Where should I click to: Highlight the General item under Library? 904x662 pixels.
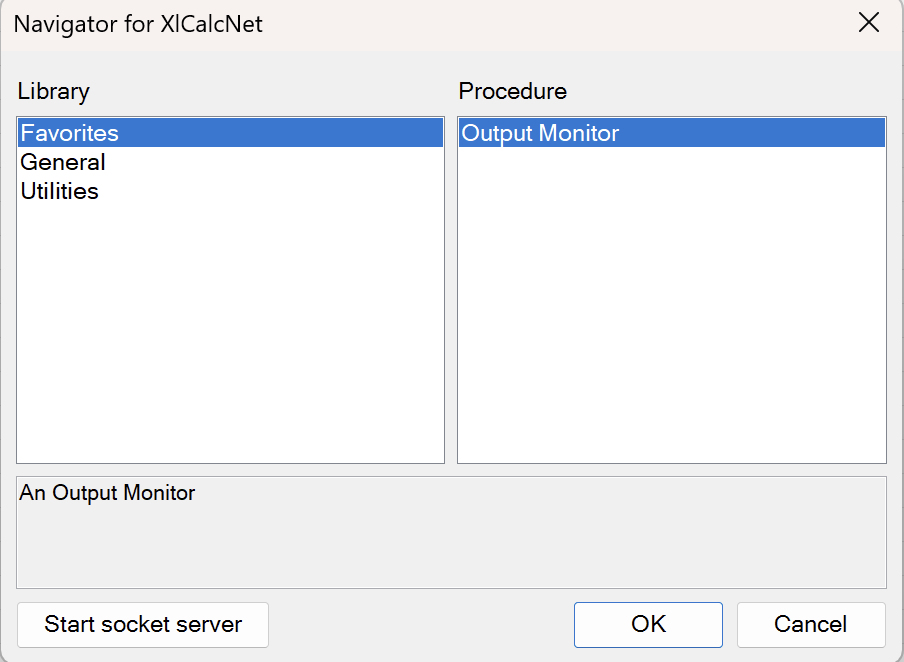[231, 162]
